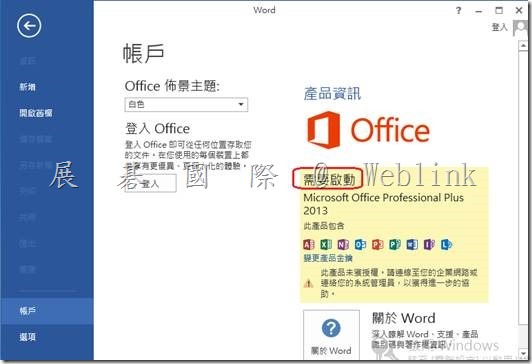Click the scrollbar up arrow
The width and height of the screenshot is (532, 364).
point(523,45)
